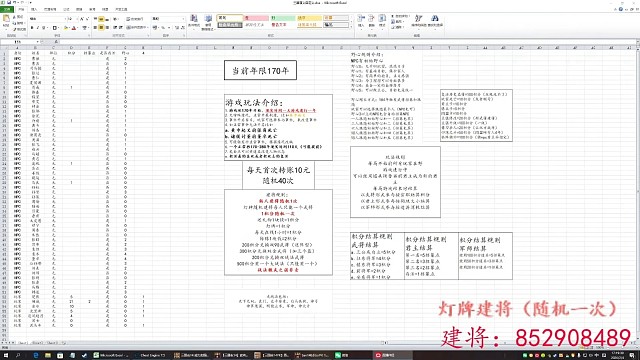Toggle Bottom Align vertical alignment
This screenshot has width=640, height=360.
coord(107,19)
